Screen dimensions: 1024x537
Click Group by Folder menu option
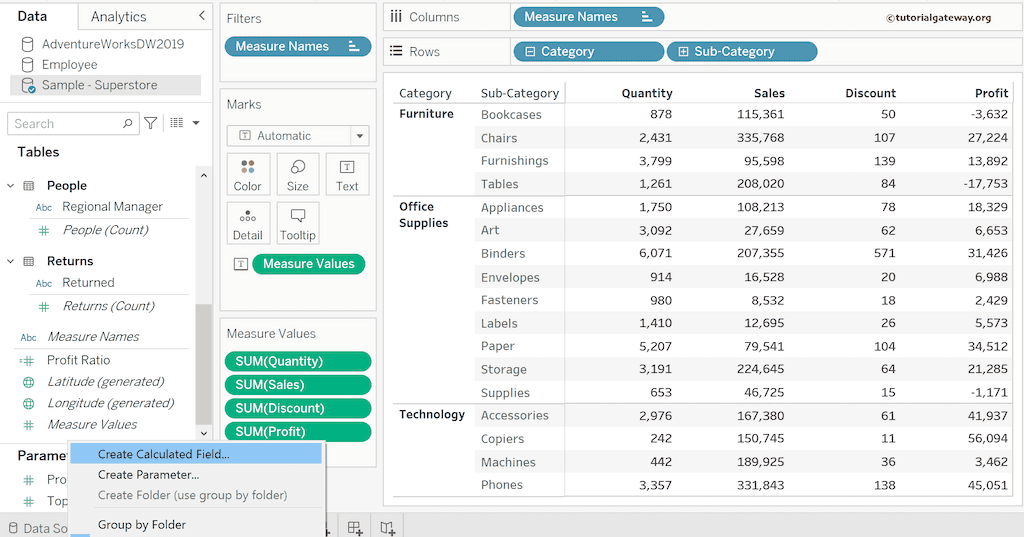[x=142, y=524]
